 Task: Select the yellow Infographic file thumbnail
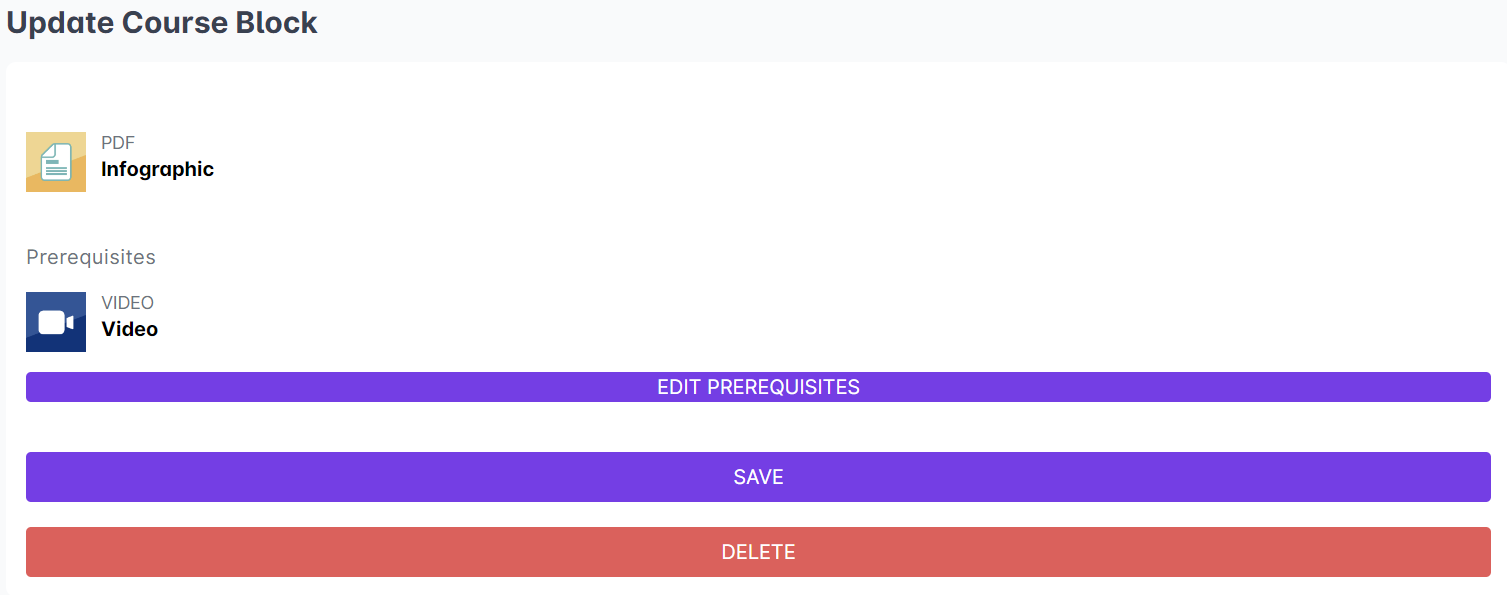(x=56, y=162)
